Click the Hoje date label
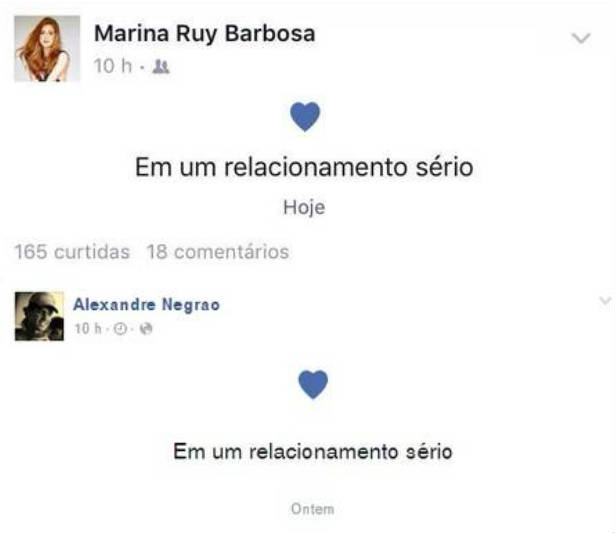This screenshot has width=615, height=533. click(x=304, y=207)
